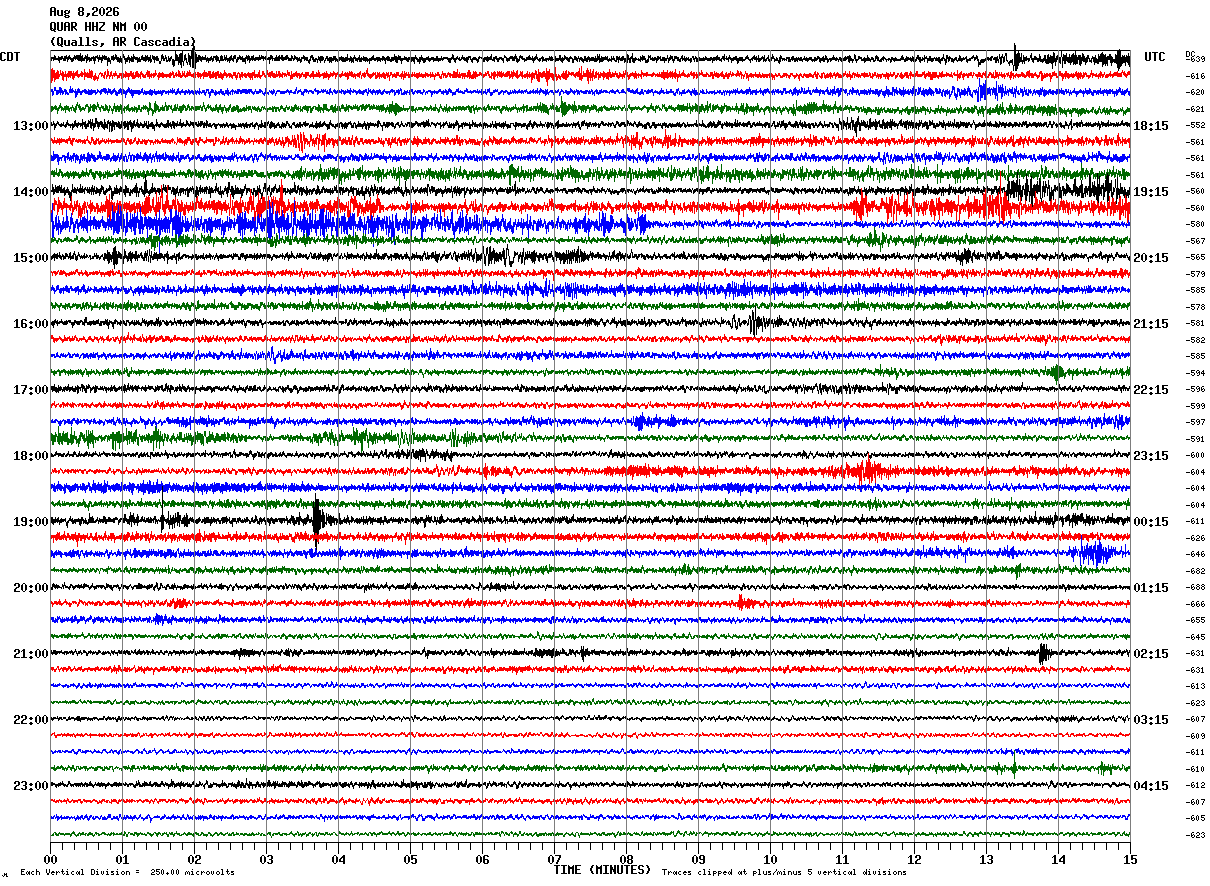Screen dimensions: 1210x886
Task: Select the DC offset value "-626"
Action: pyautogui.click(x=1195, y=538)
